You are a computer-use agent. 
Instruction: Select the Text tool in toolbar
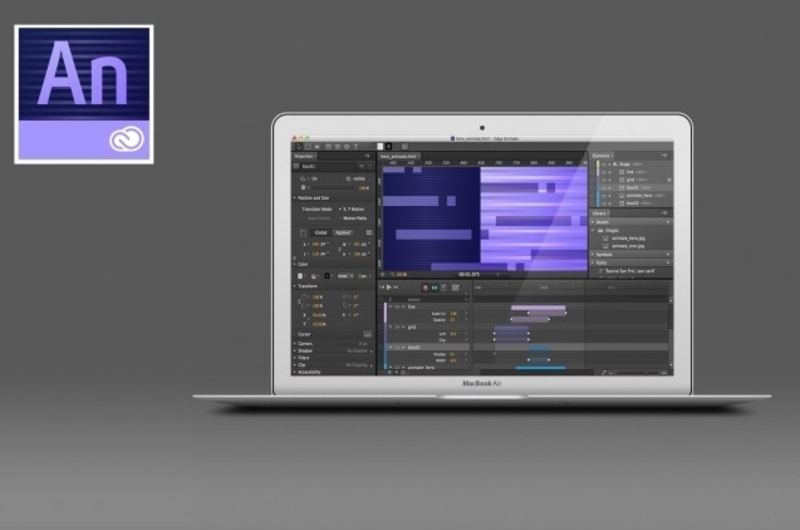point(356,146)
